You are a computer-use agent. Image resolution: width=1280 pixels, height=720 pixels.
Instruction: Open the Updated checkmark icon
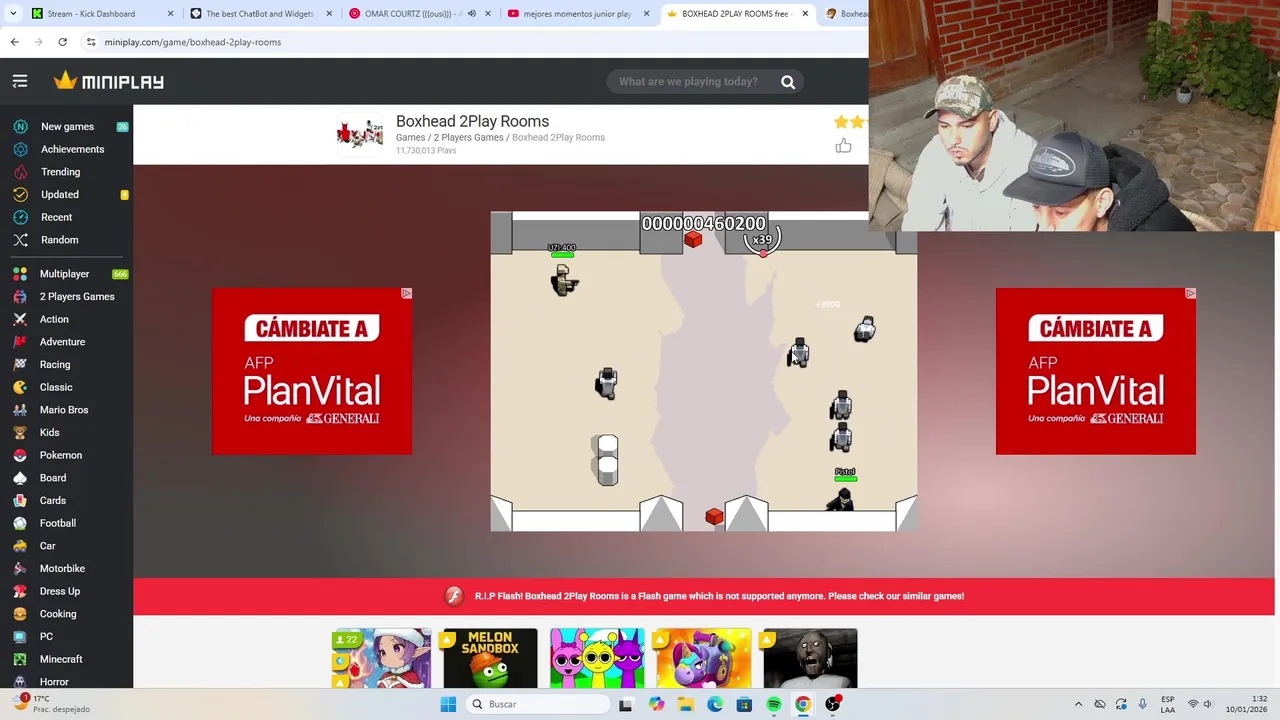(x=20, y=195)
